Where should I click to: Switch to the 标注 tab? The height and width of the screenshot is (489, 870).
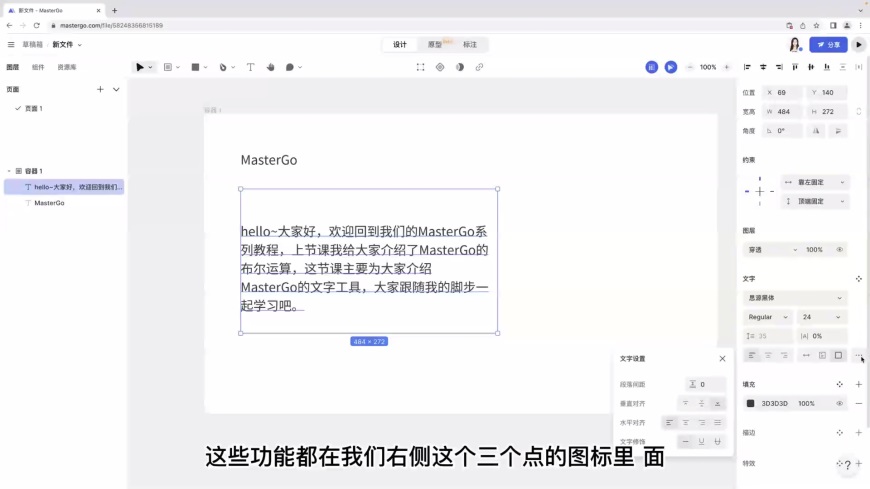(470, 44)
